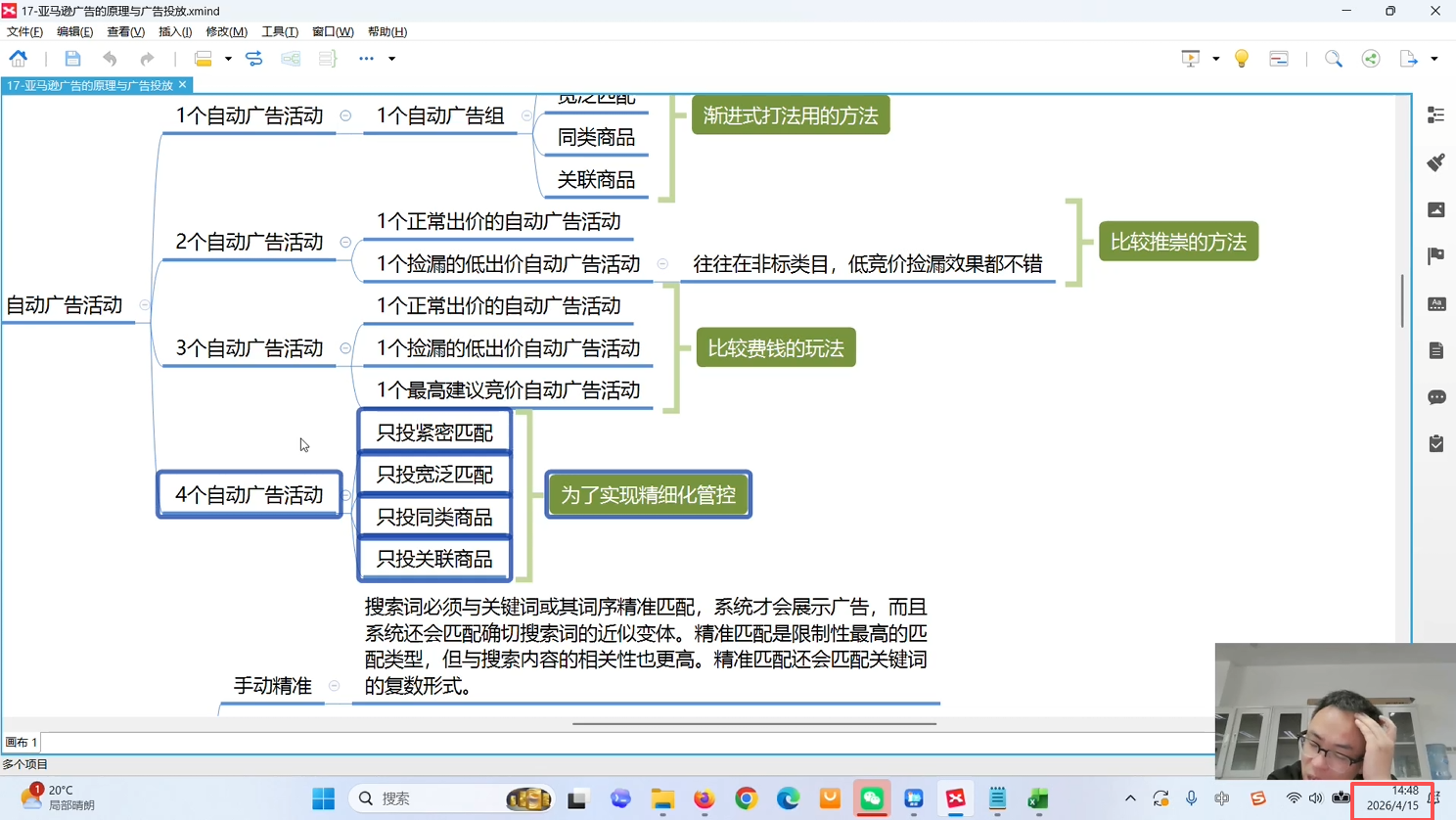Open the Notes panel in sidebar
This screenshot has height=820, width=1456.
point(1435,350)
